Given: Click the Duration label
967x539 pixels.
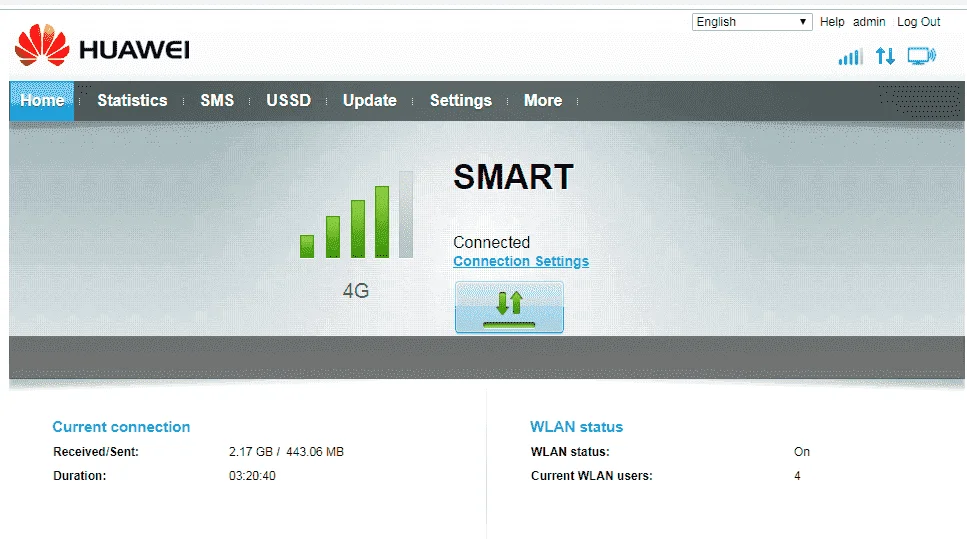Looking at the screenshot, I should click(80, 476).
